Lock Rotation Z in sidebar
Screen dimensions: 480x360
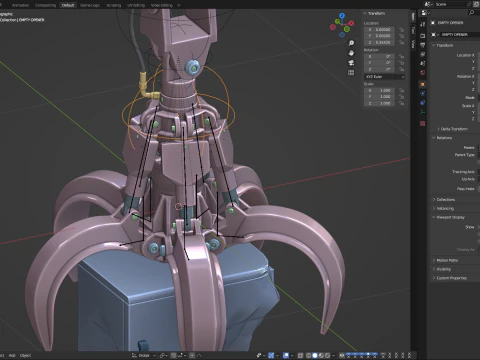401,69
